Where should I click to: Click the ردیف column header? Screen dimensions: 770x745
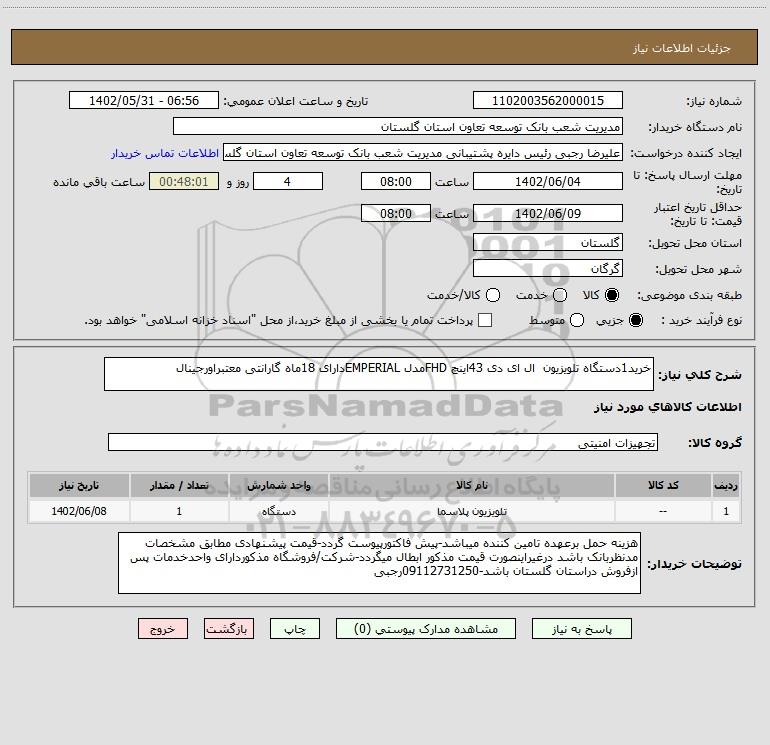pyautogui.click(x=726, y=485)
